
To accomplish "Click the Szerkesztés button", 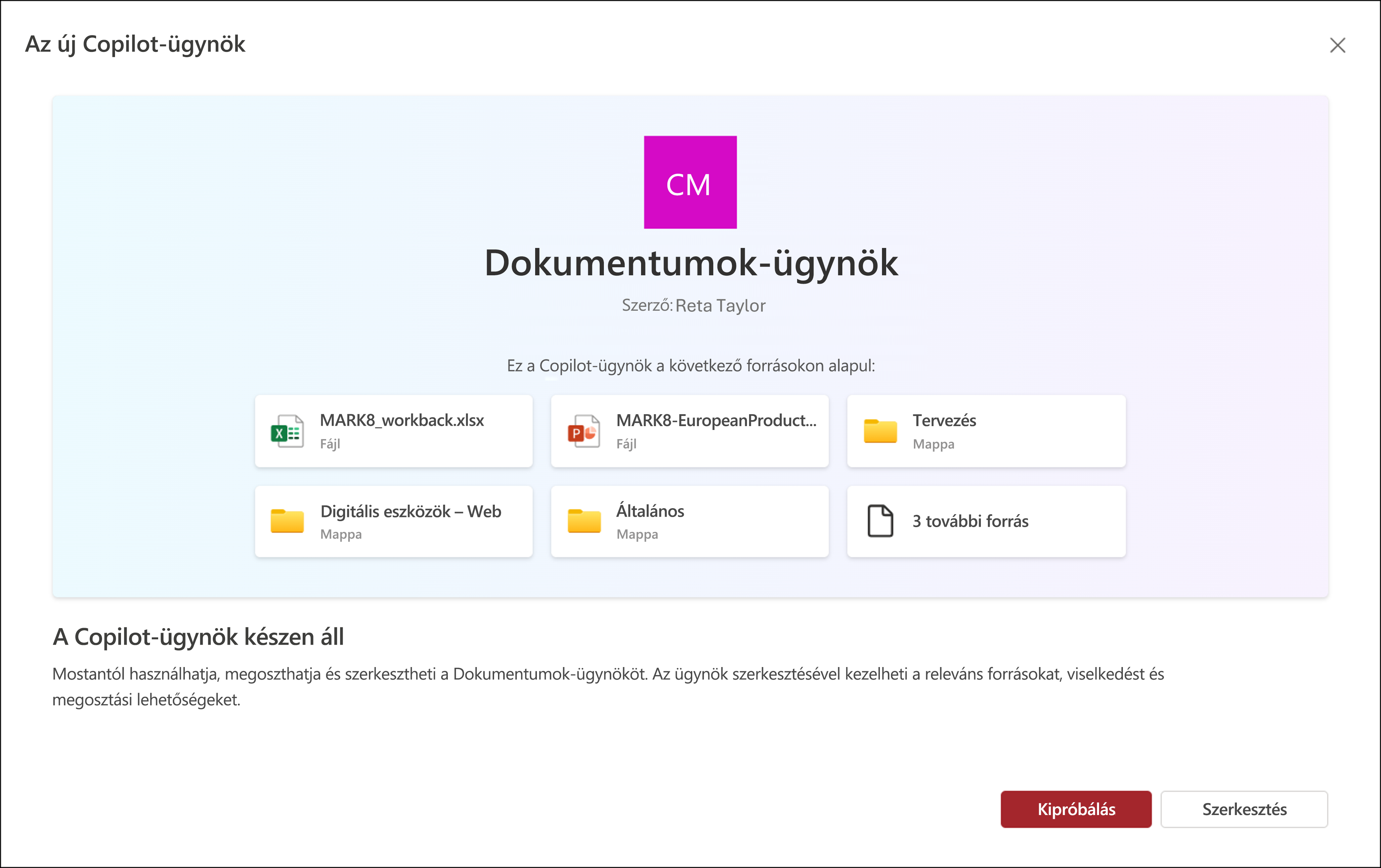I will 1244,809.
